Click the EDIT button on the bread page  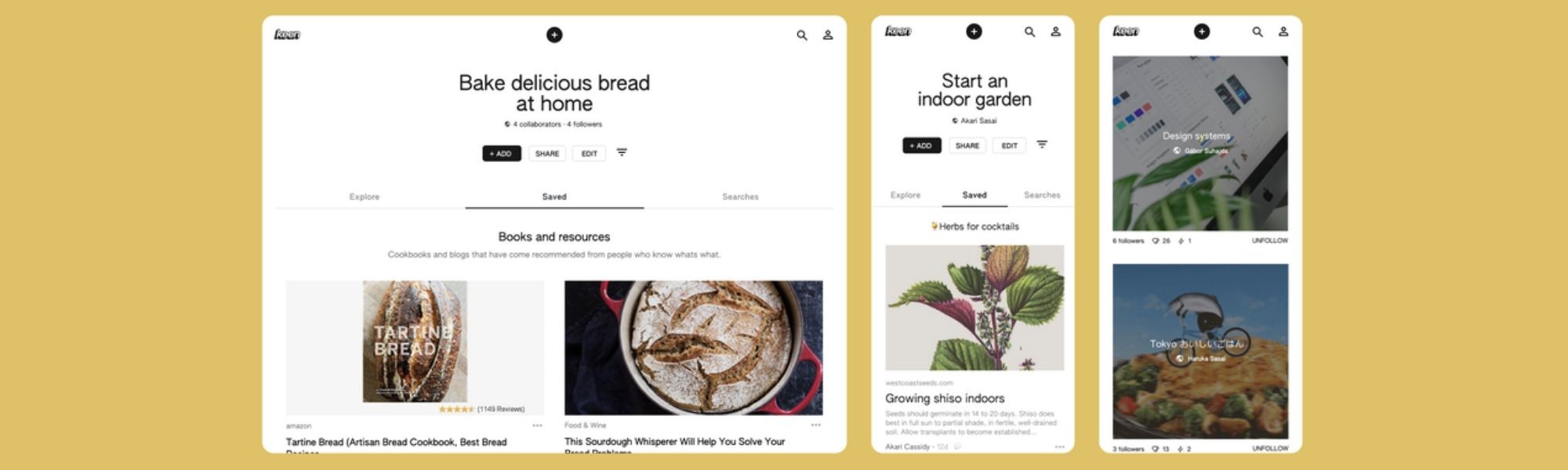click(x=589, y=154)
